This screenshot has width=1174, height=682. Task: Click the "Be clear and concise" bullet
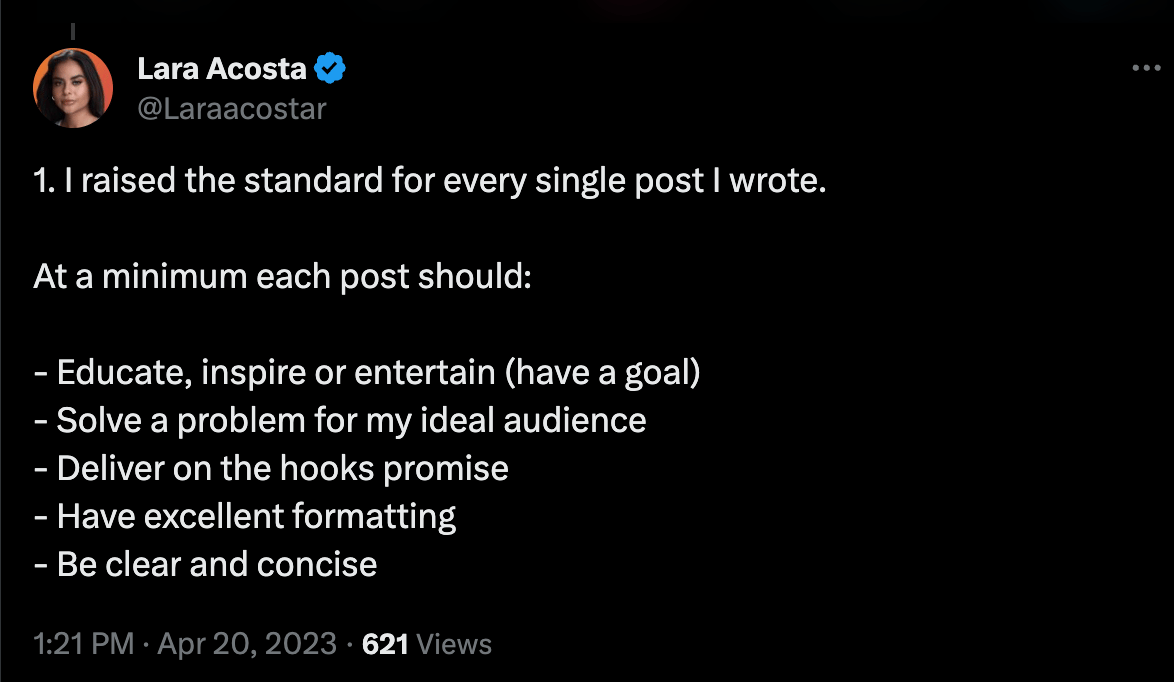pyautogui.click(x=205, y=564)
